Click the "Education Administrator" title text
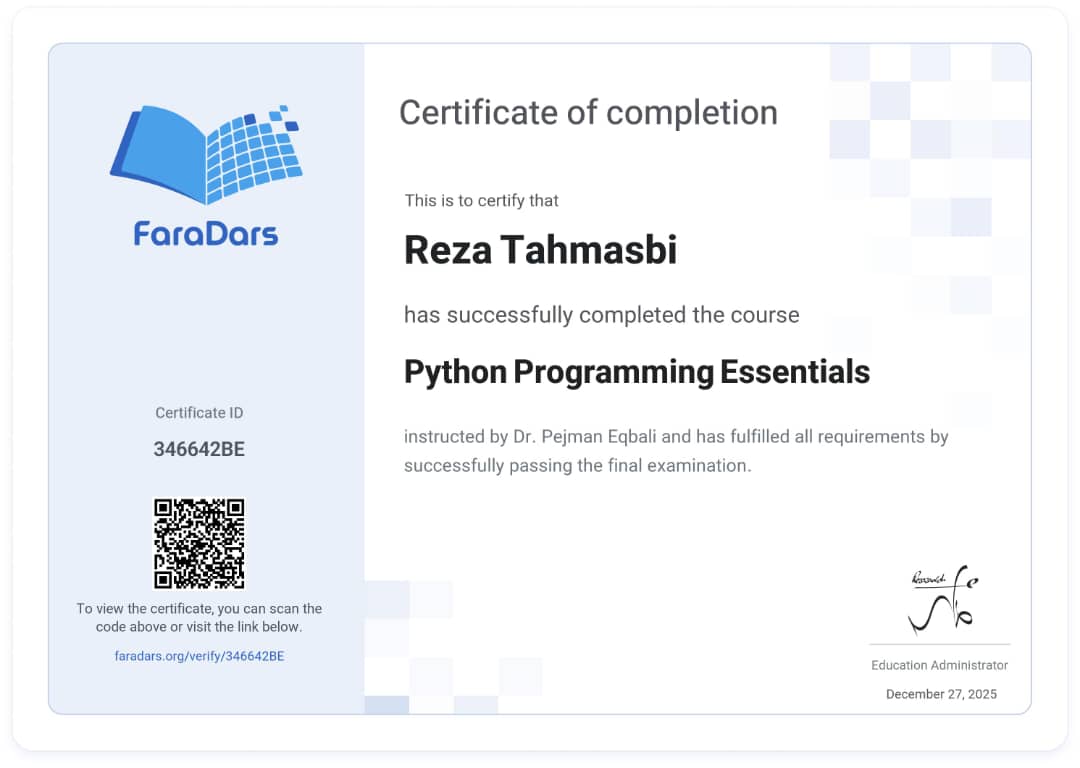The image size is (1080, 768). tap(939, 665)
